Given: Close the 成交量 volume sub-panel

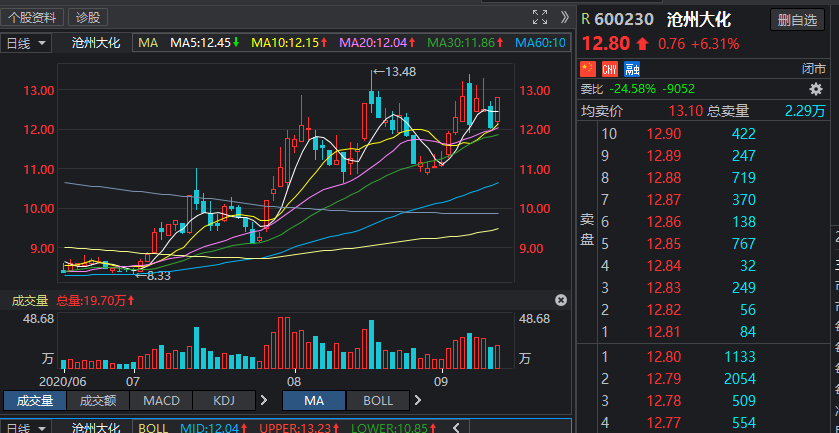Looking at the screenshot, I should click(x=560, y=300).
